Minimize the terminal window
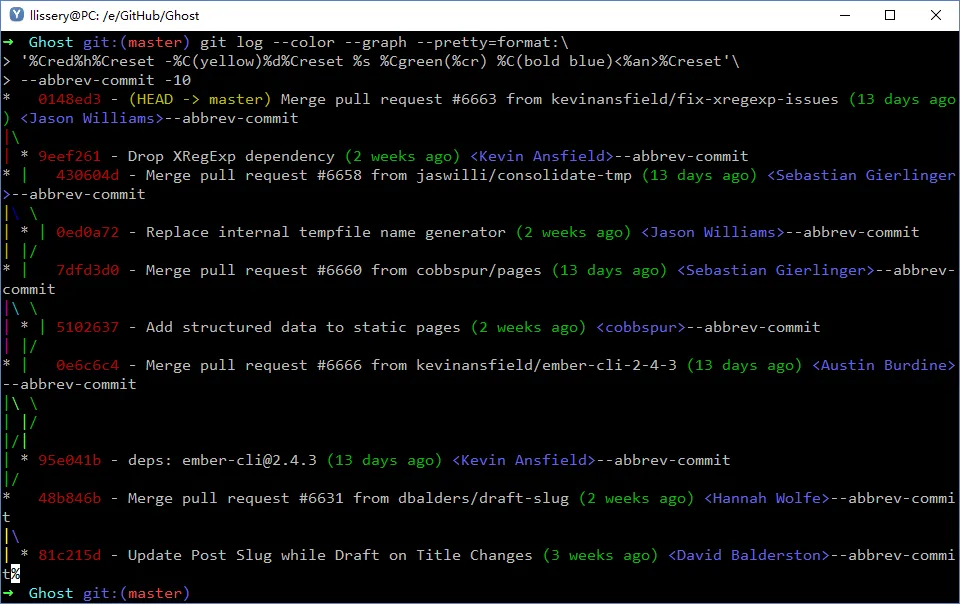The image size is (960, 604). point(845,15)
